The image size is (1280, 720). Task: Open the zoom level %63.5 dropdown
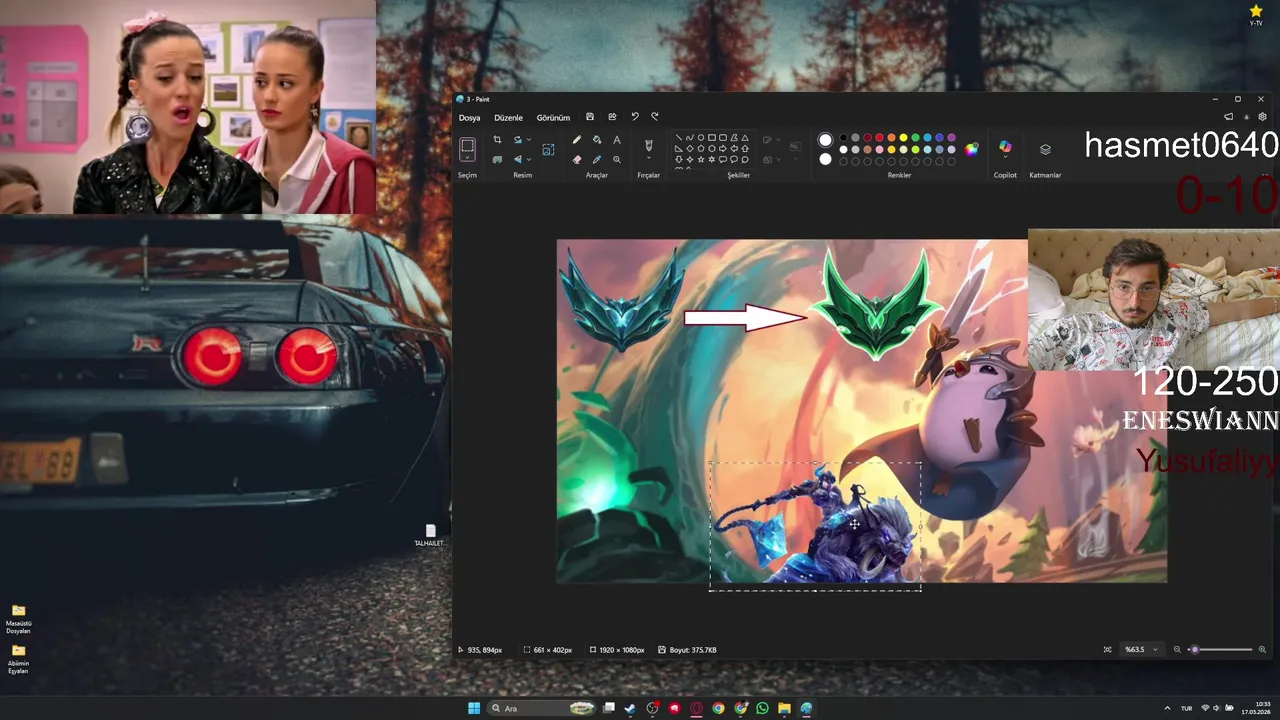pyautogui.click(x=1141, y=649)
